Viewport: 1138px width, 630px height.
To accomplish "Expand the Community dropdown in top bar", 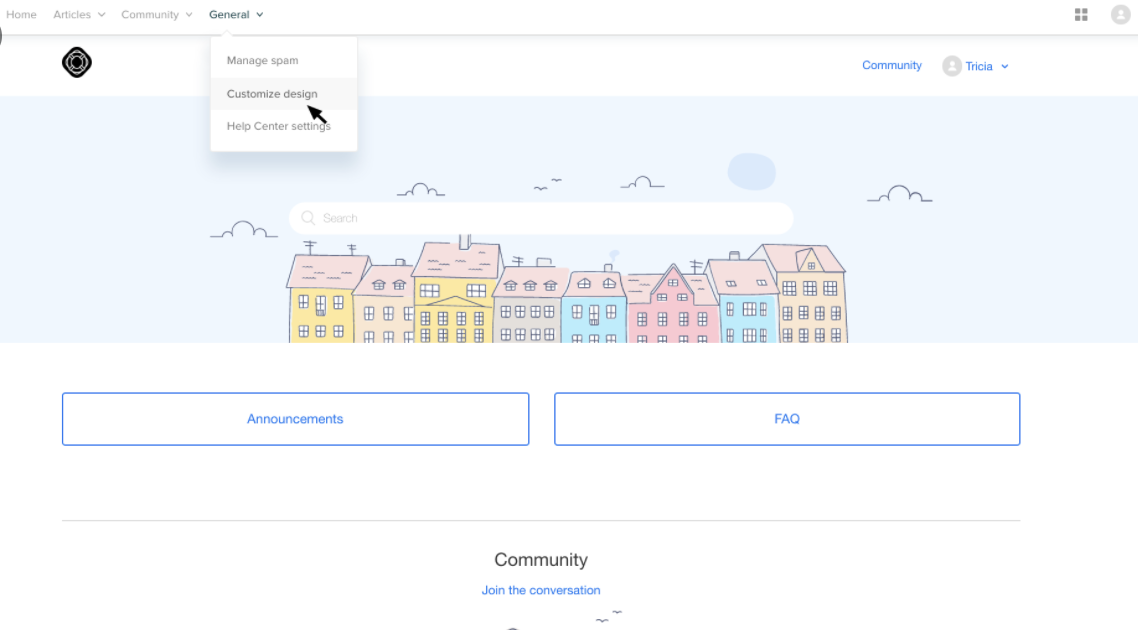I will tap(157, 15).
